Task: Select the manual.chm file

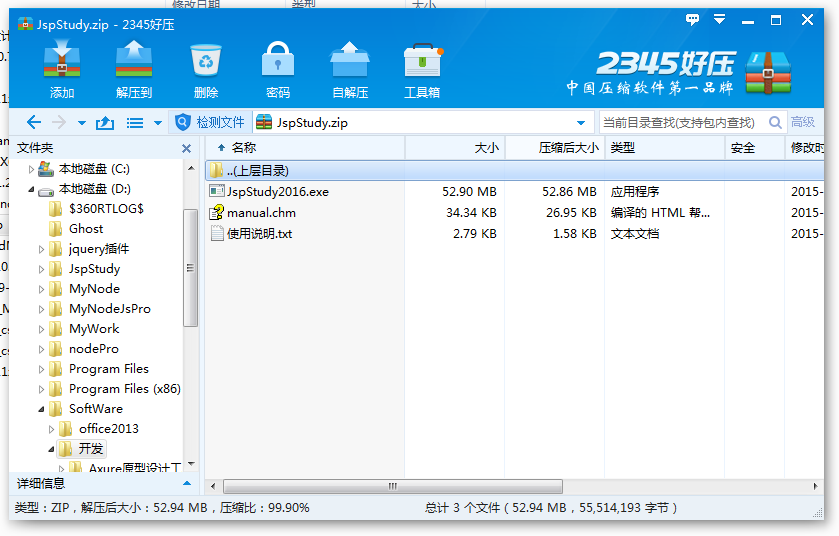Action: click(261, 213)
